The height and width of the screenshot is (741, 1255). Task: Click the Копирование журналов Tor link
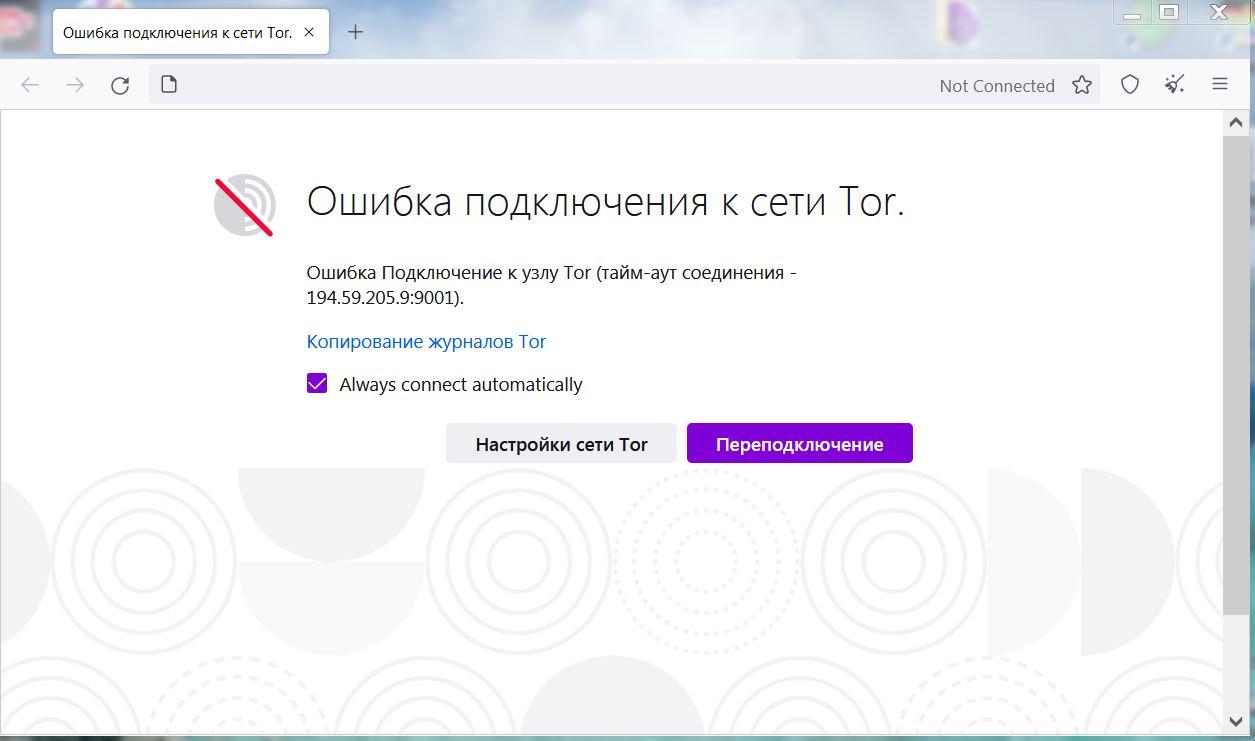pos(426,342)
